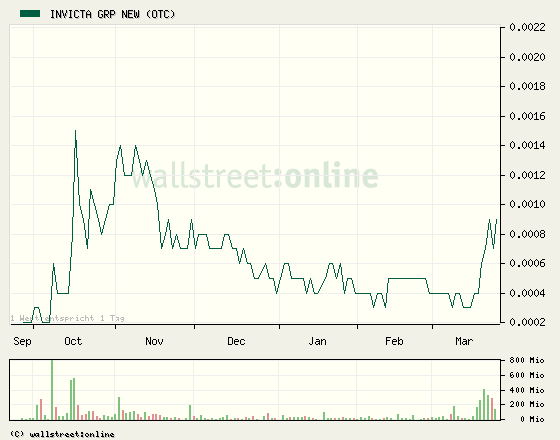Screen dimensions: 560x440
Task: Click the '1 Wert entspricht 1 Tag' note
Action: coord(67,318)
